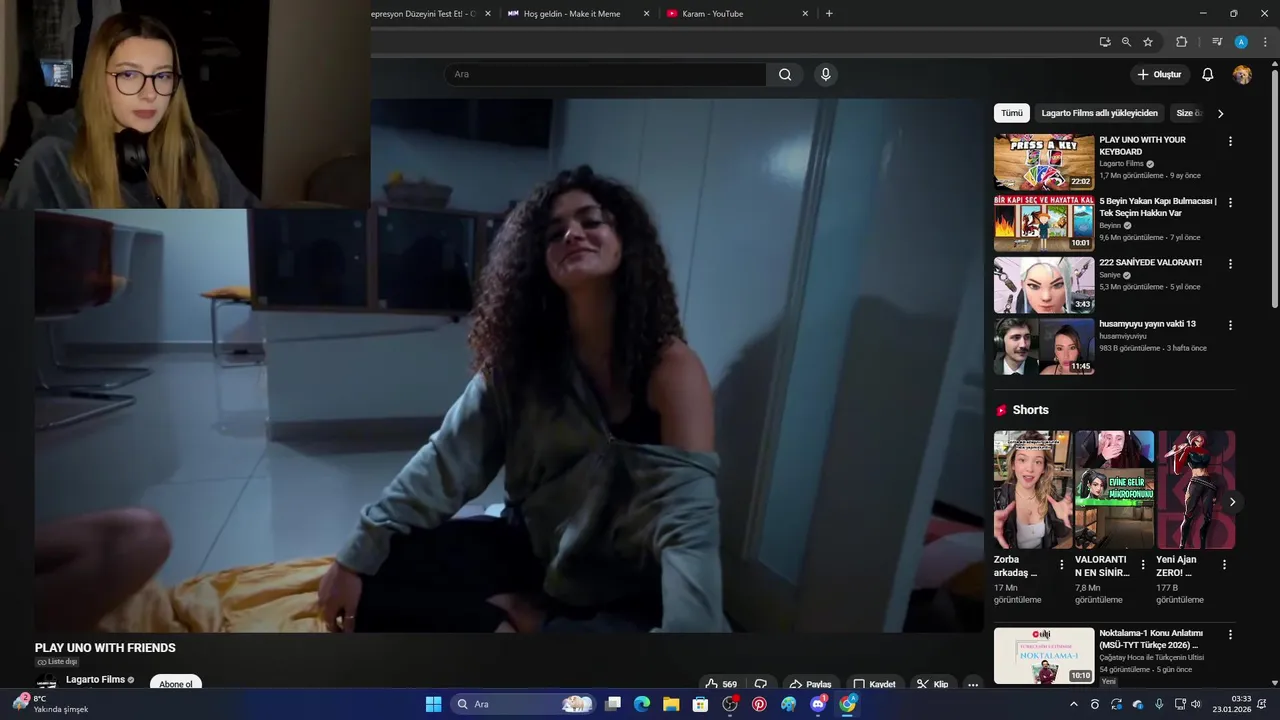
Task: Click Kaydet save button
Action: point(874,684)
